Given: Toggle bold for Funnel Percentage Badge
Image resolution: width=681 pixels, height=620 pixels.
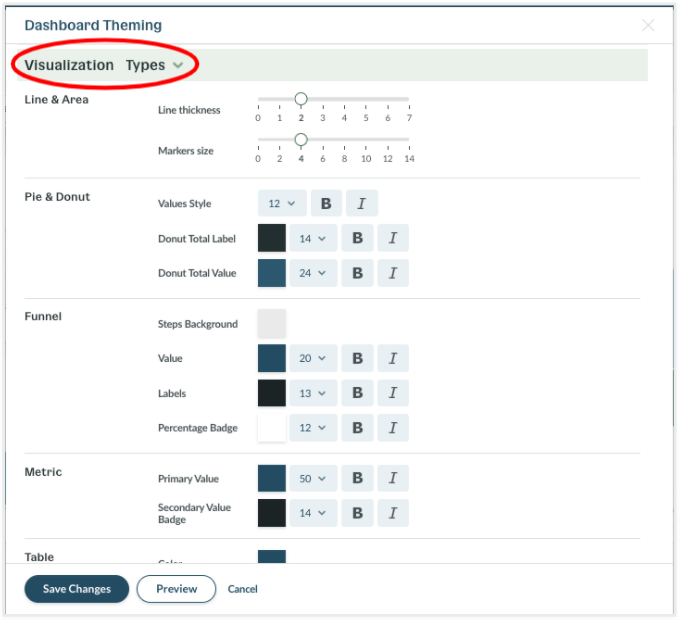Looking at the screenshot, I should 357,428.
